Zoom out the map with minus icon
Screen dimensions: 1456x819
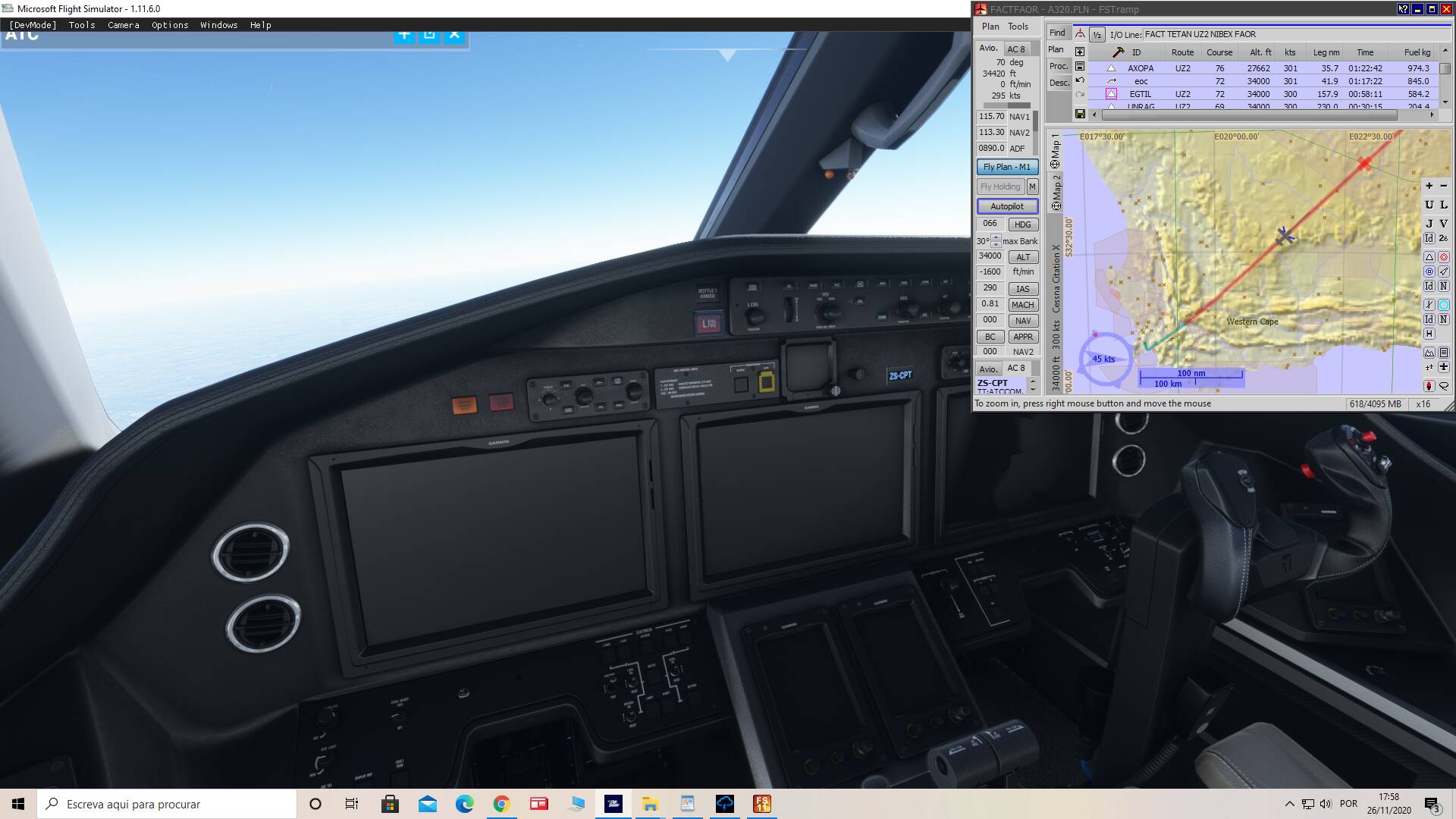(x=1444, y=186)
